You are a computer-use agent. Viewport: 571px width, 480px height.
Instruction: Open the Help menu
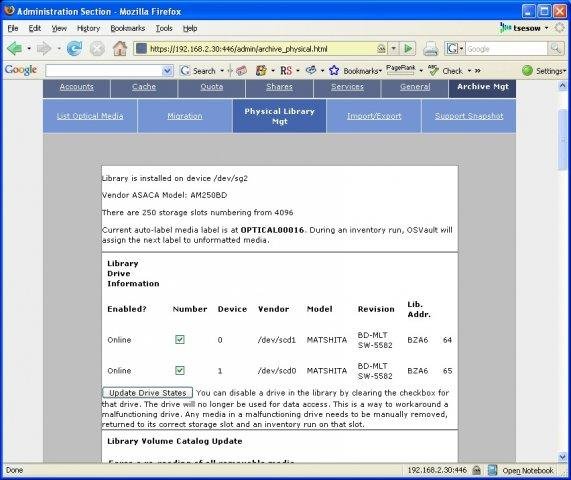tap(190, 28)
